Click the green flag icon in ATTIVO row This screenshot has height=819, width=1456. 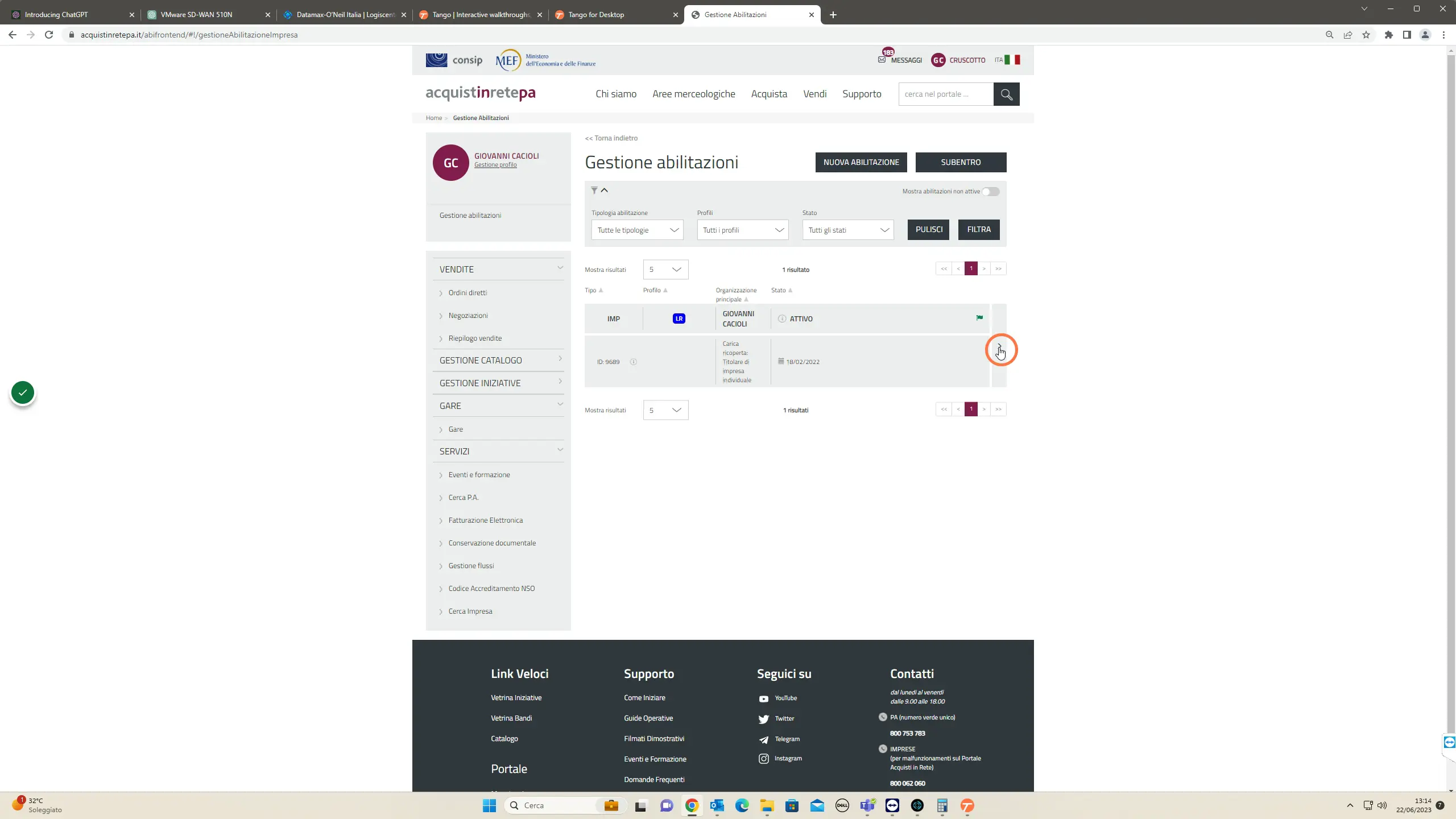979,318
